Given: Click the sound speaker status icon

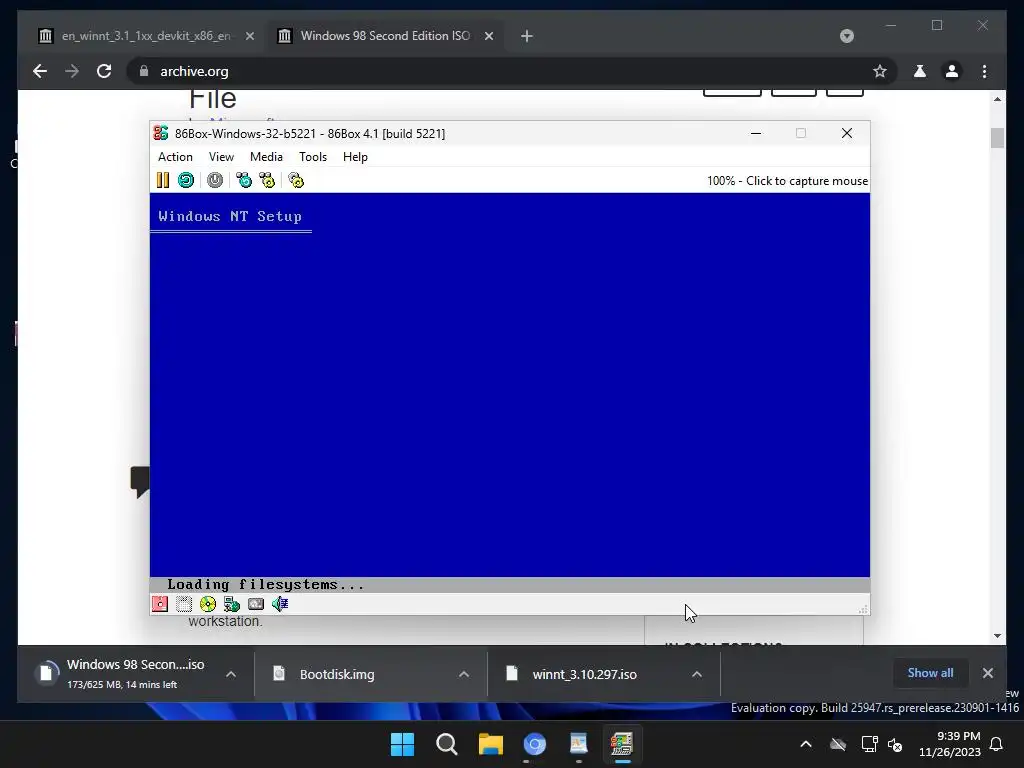Looking at the screenshot, I should coord(280,604).
